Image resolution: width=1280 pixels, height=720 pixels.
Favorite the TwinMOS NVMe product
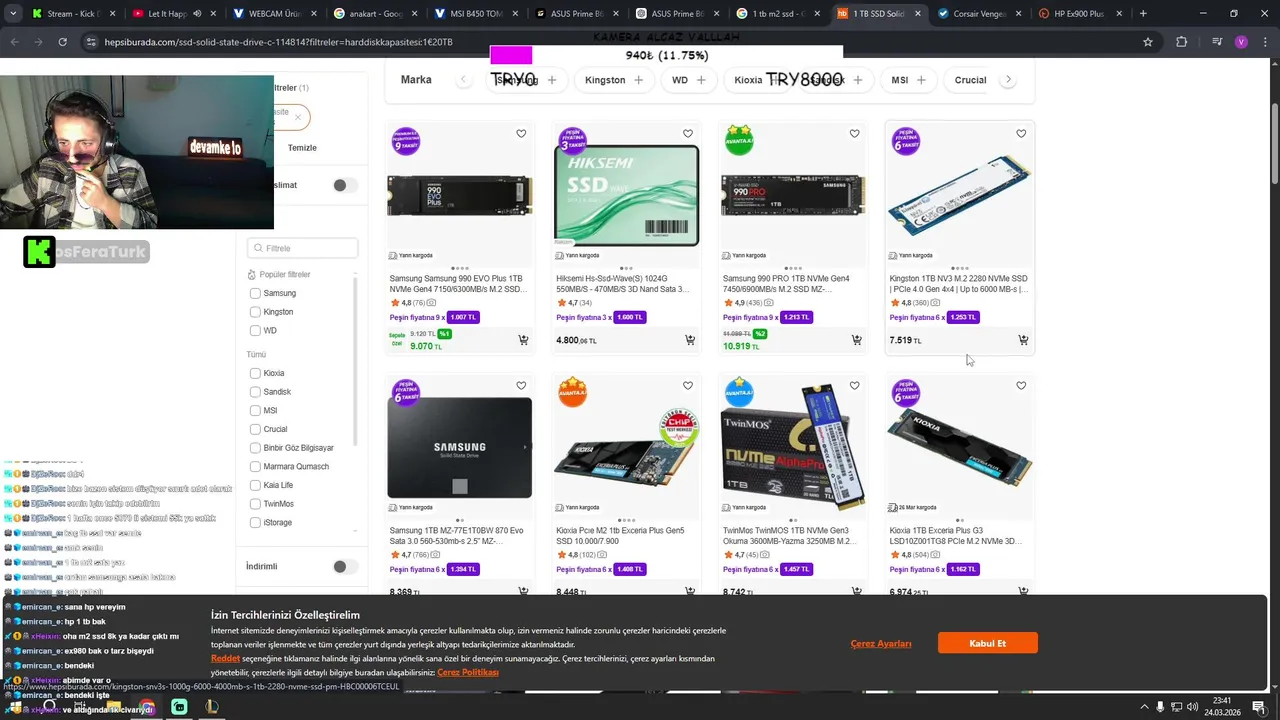tap(854, 386)
